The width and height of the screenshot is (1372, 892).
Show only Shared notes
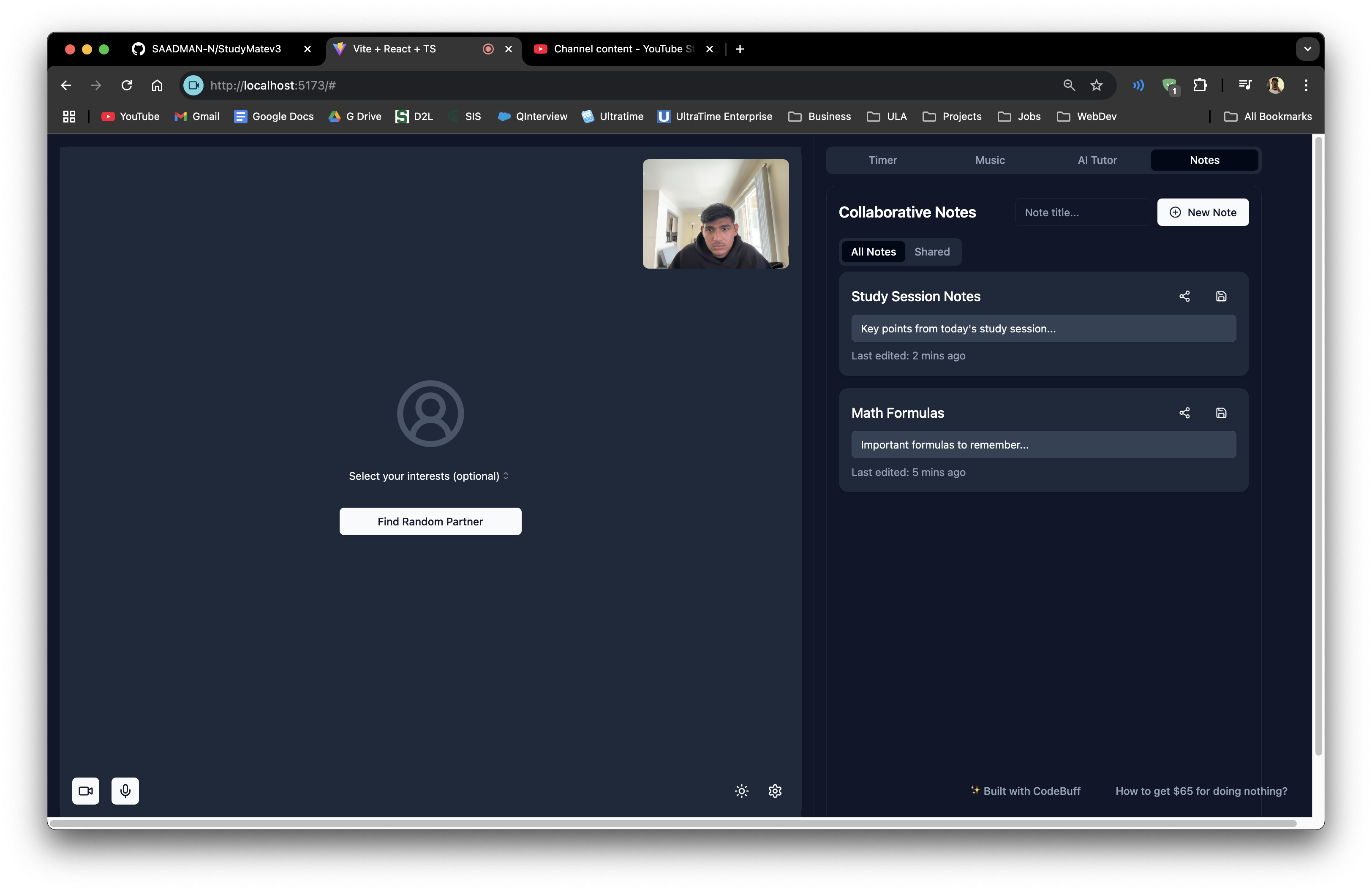click(x=931, y=252)
